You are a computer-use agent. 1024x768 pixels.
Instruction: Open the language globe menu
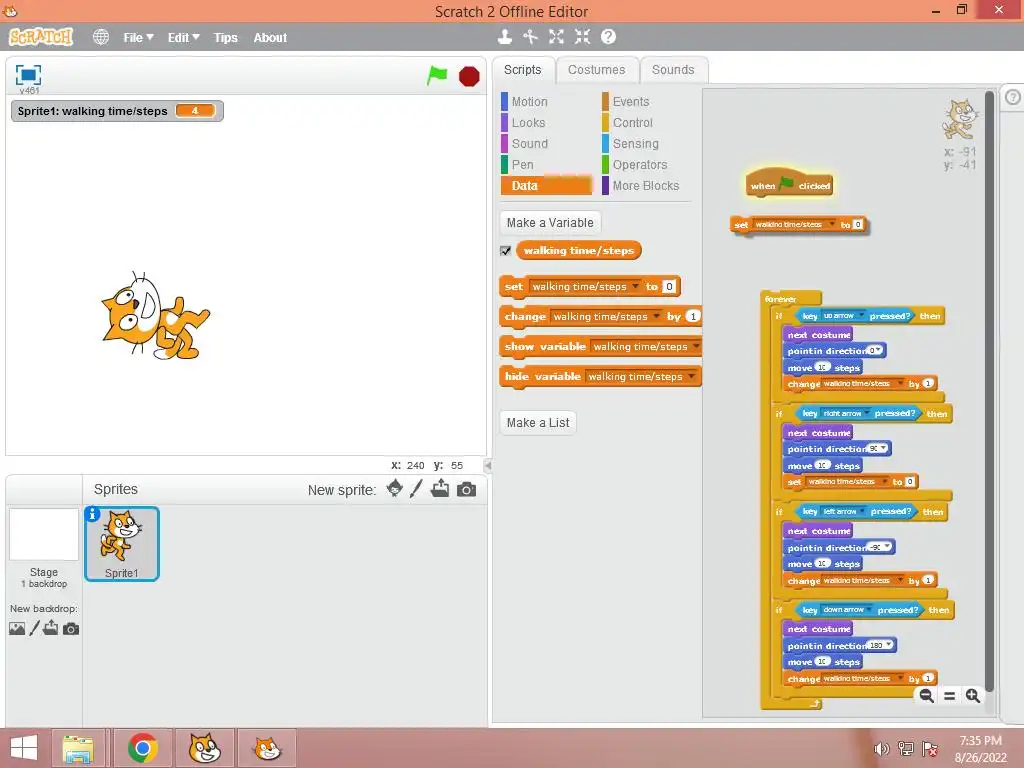tap(101, 37)
